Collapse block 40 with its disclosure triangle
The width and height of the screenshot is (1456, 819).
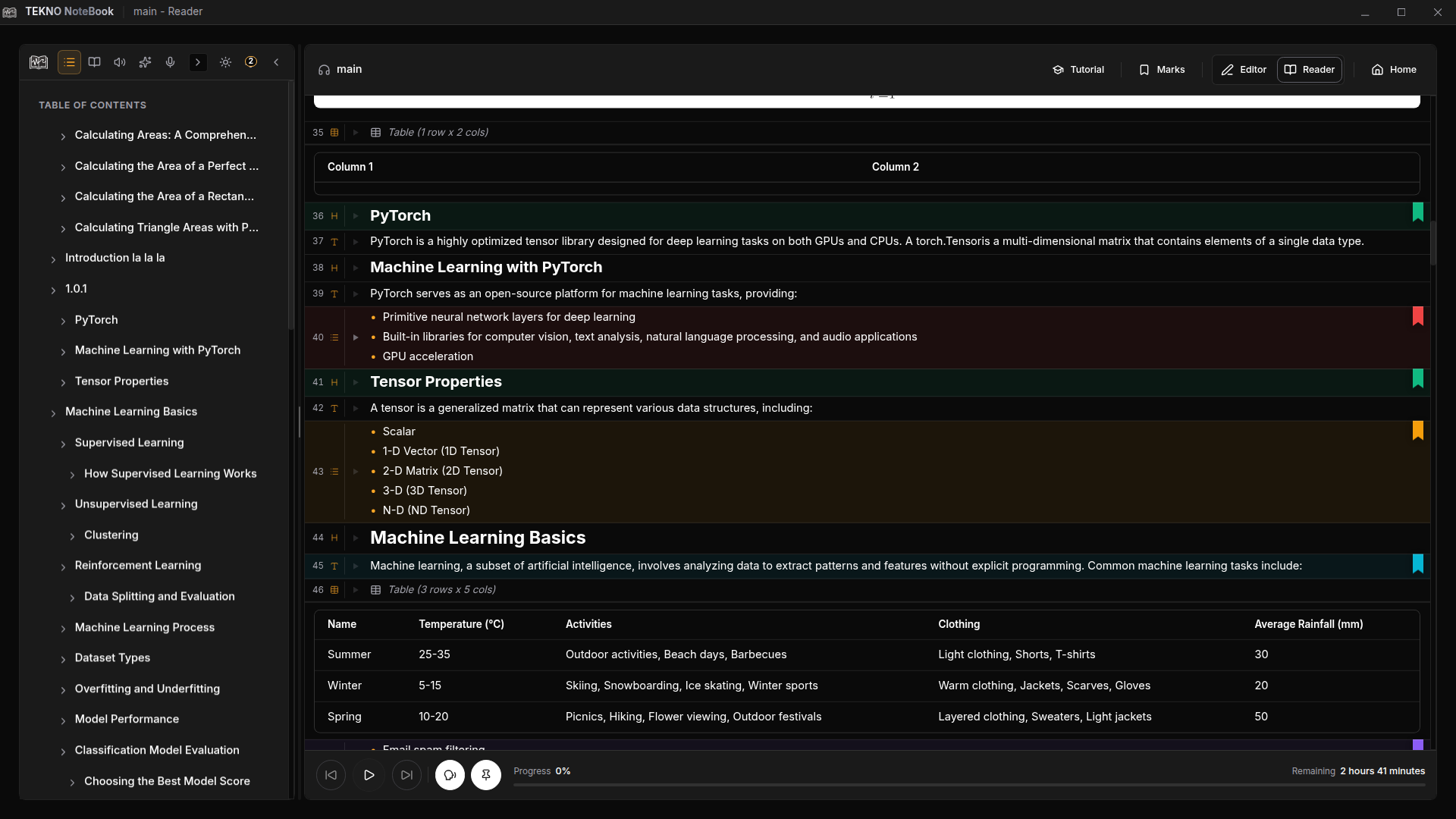[355, 337]
